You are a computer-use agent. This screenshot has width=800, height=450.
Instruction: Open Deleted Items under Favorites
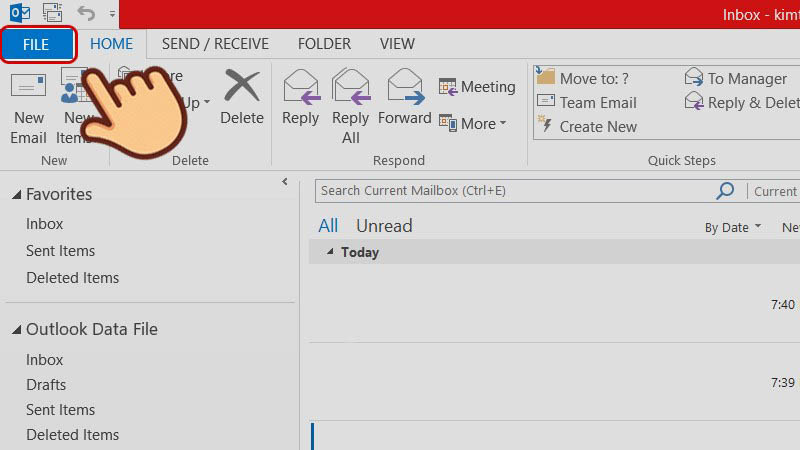[72, 278]
